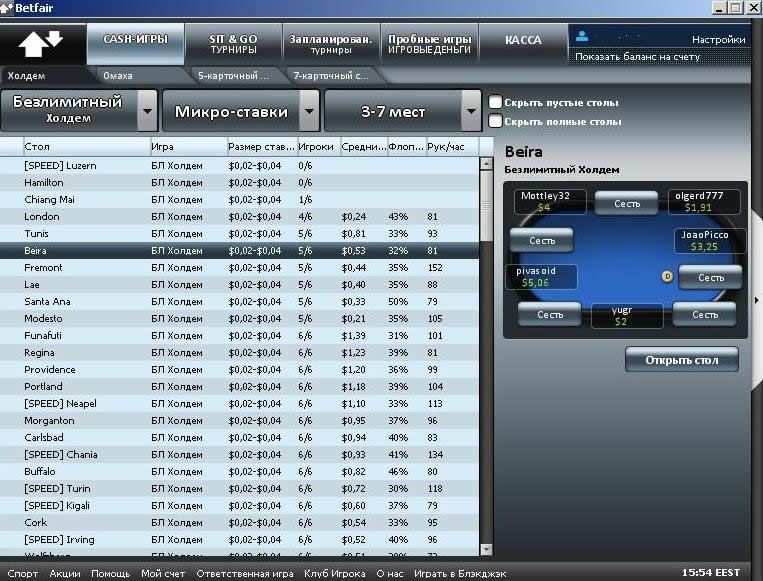Enable 'Скрыть полные столы' checkbox
Screen dimensions: 763x581
(495, 121)
